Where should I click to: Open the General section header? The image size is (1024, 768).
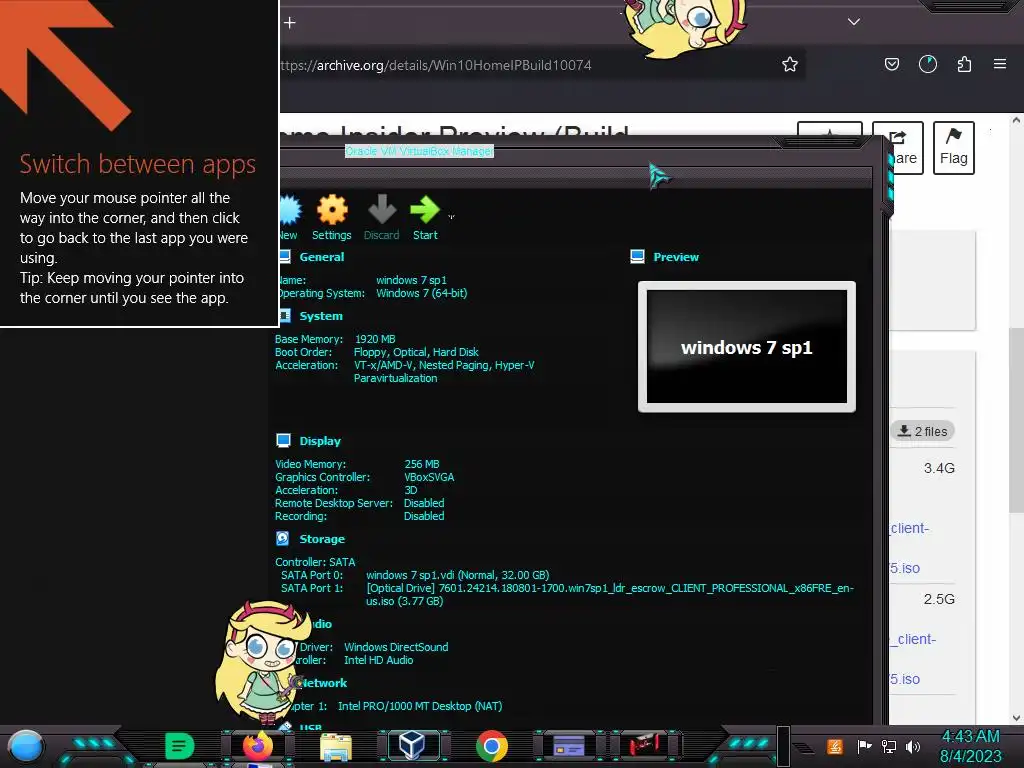click(321, 257)
